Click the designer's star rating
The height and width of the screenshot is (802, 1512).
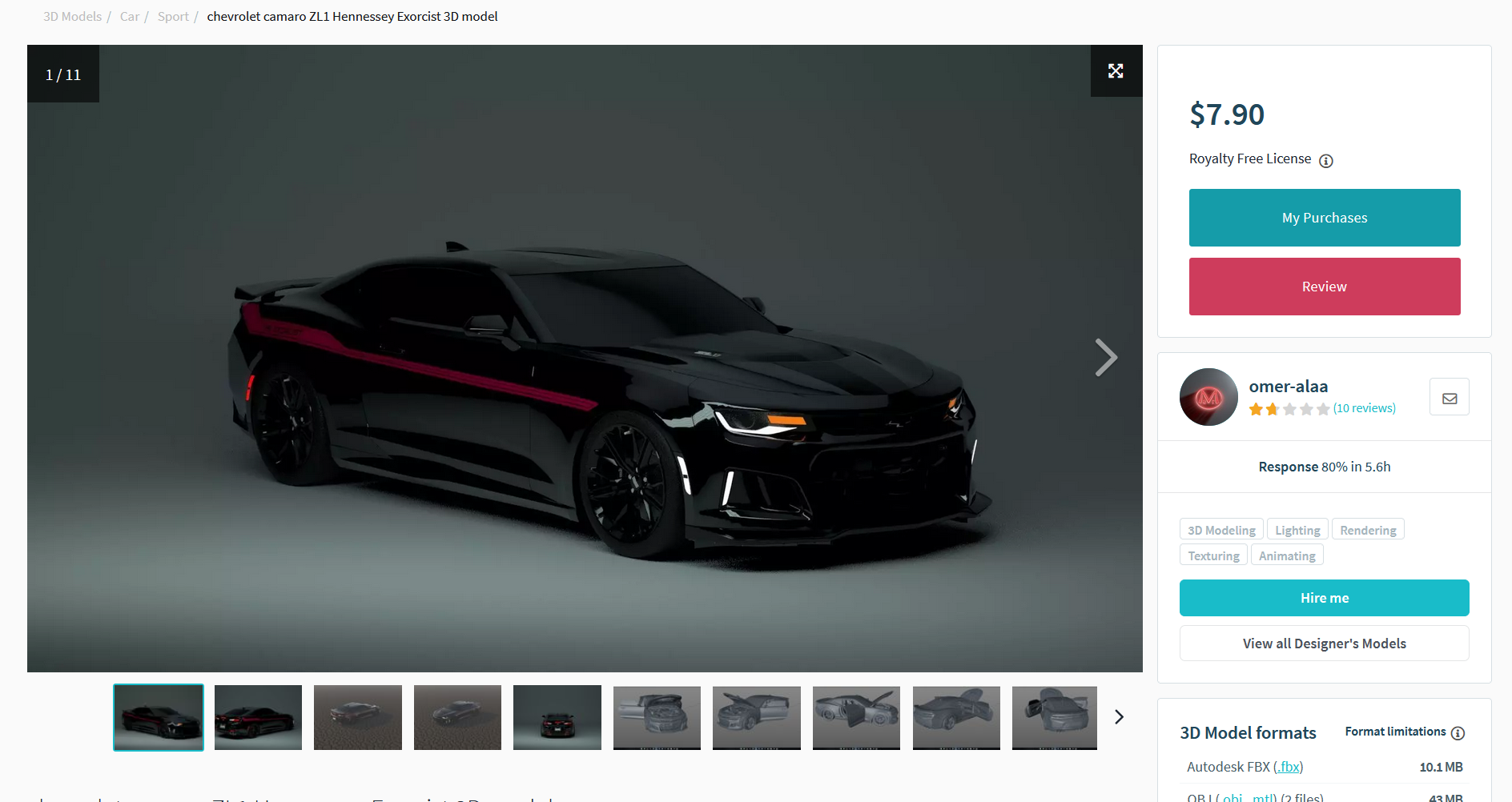[1289, 409]
